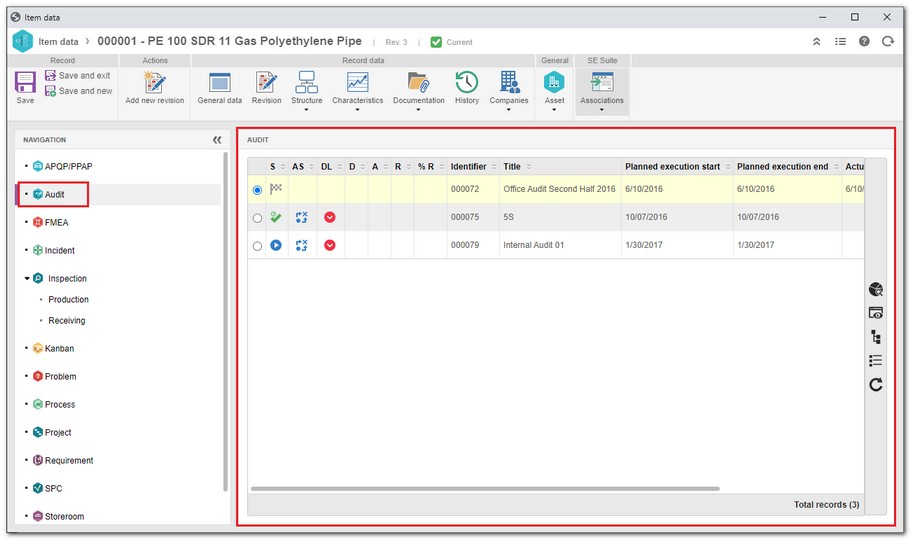Select APQP/PPAP in navigation

point(62,166)
